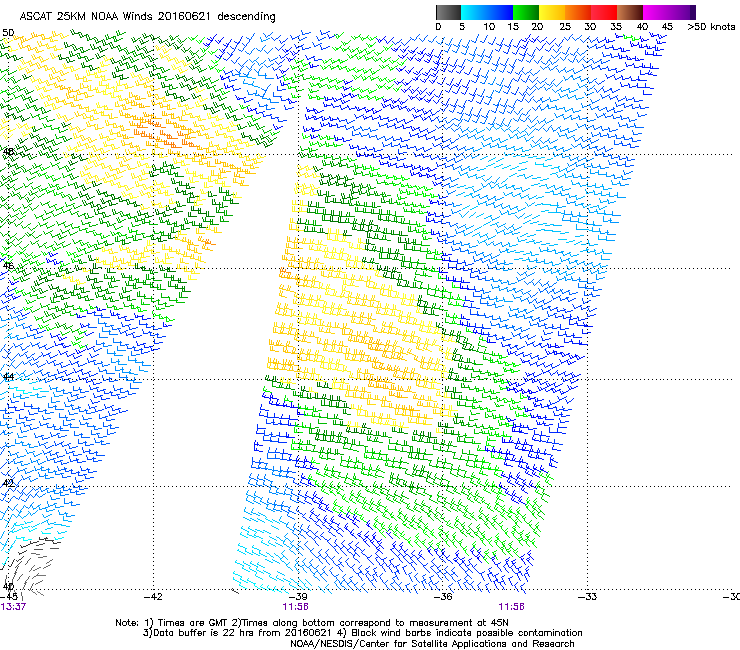Screen dimensions: 740x650
Task: Click the purple '13:37' swath time label
Action: (x=13, y=607)
